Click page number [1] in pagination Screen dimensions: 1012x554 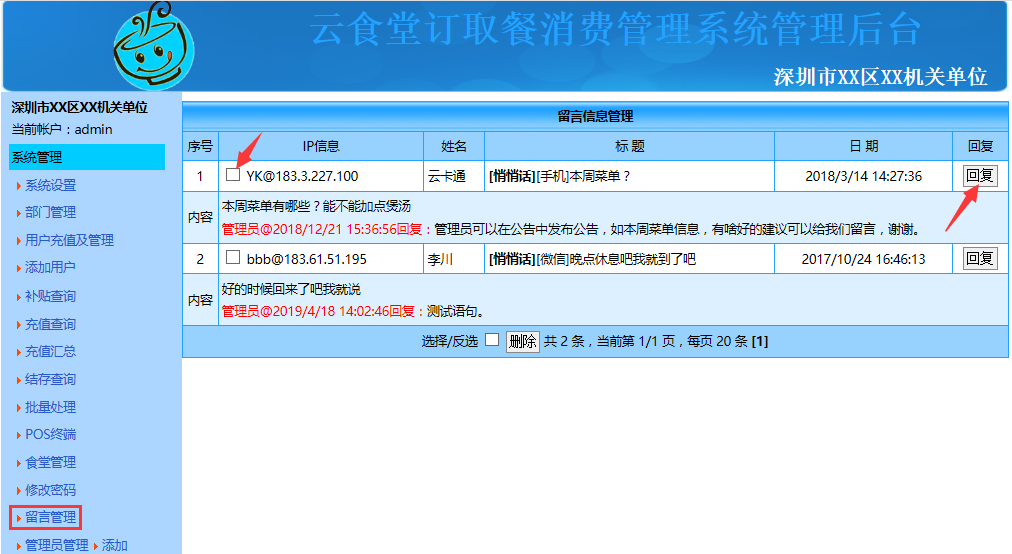click(x=760, y=341)
